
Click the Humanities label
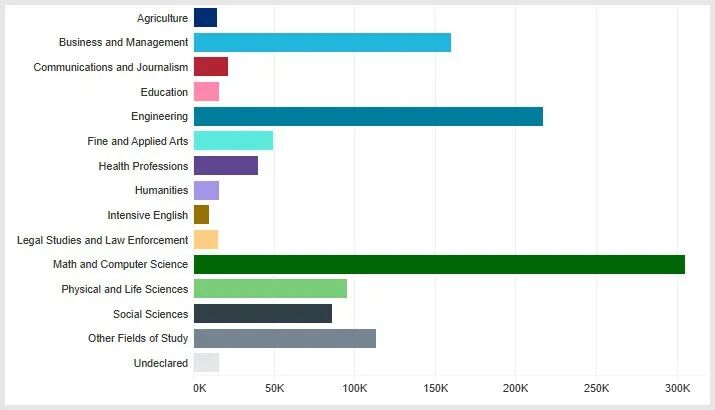pos(161,190)
